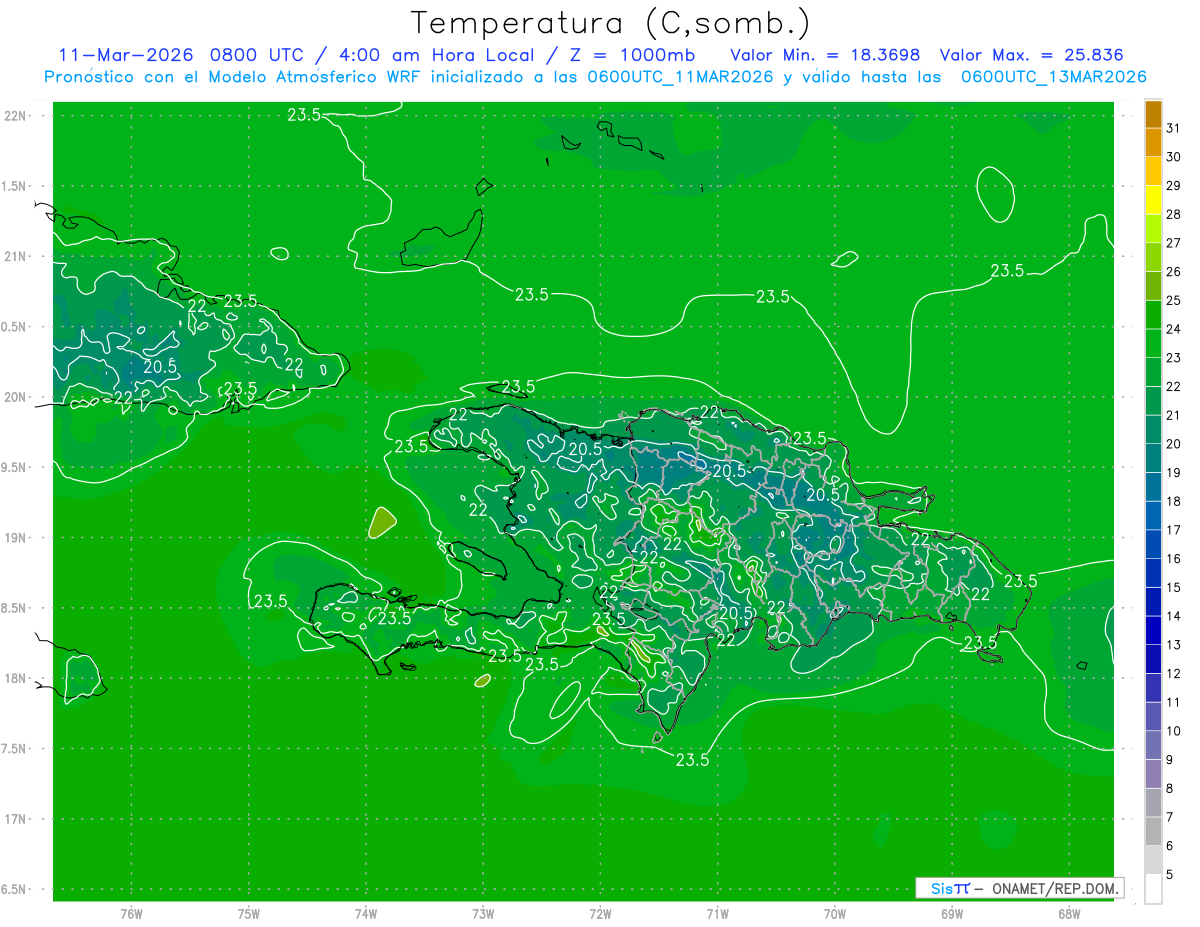Click the "ONAMET/REP.DOM." credit text
Viewport: 1200px width, 927px height.
tap(1055, 888)
